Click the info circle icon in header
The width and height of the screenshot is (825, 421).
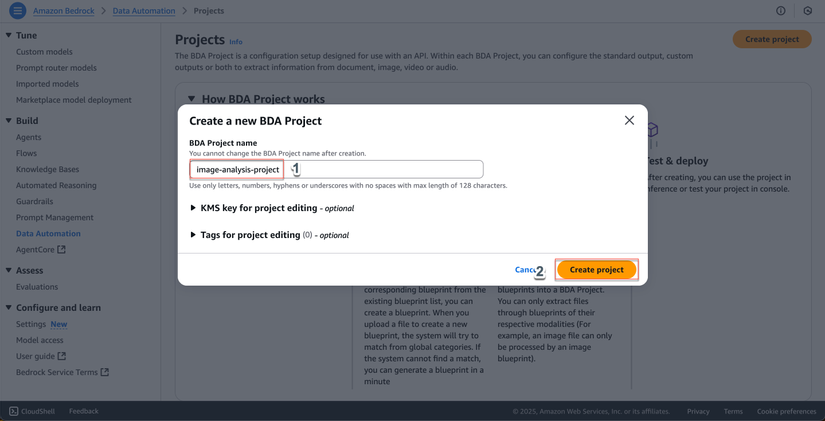tap(781, 11)
